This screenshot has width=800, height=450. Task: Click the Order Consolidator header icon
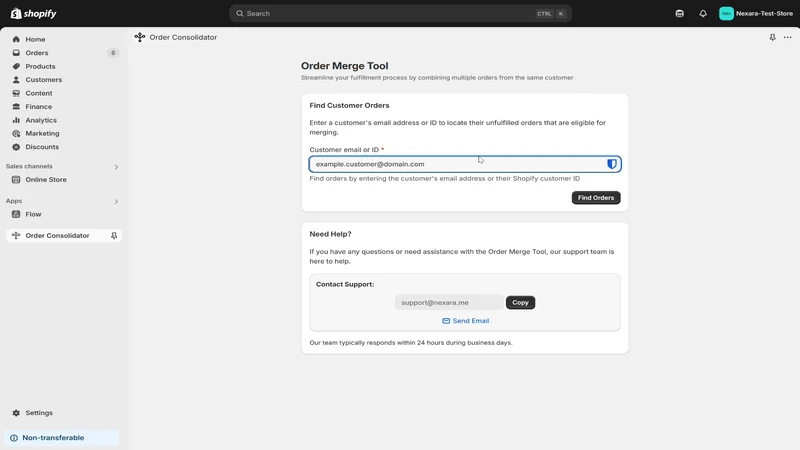pyautogui.click(x=140, y=37)
